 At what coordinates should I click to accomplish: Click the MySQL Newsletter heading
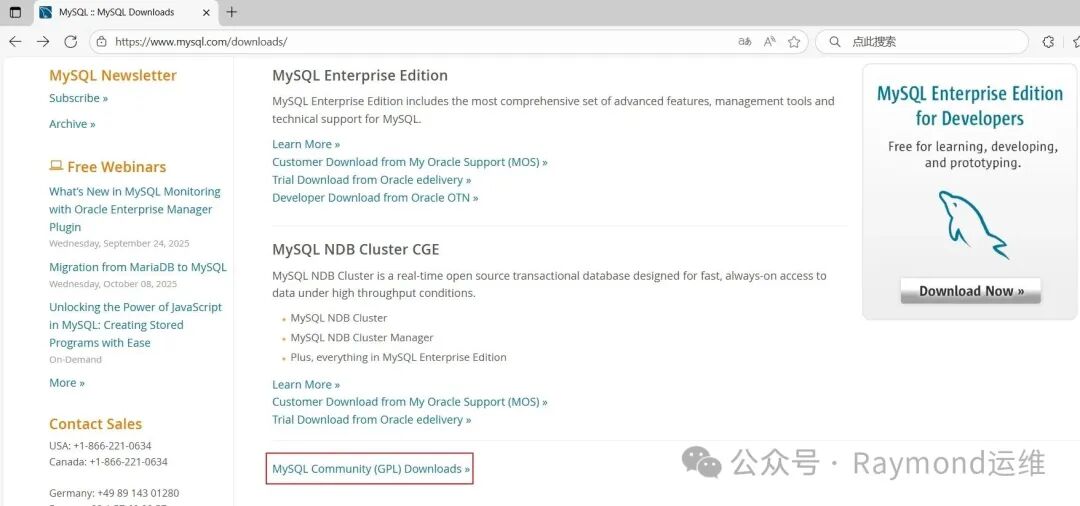tap(113, 76)
